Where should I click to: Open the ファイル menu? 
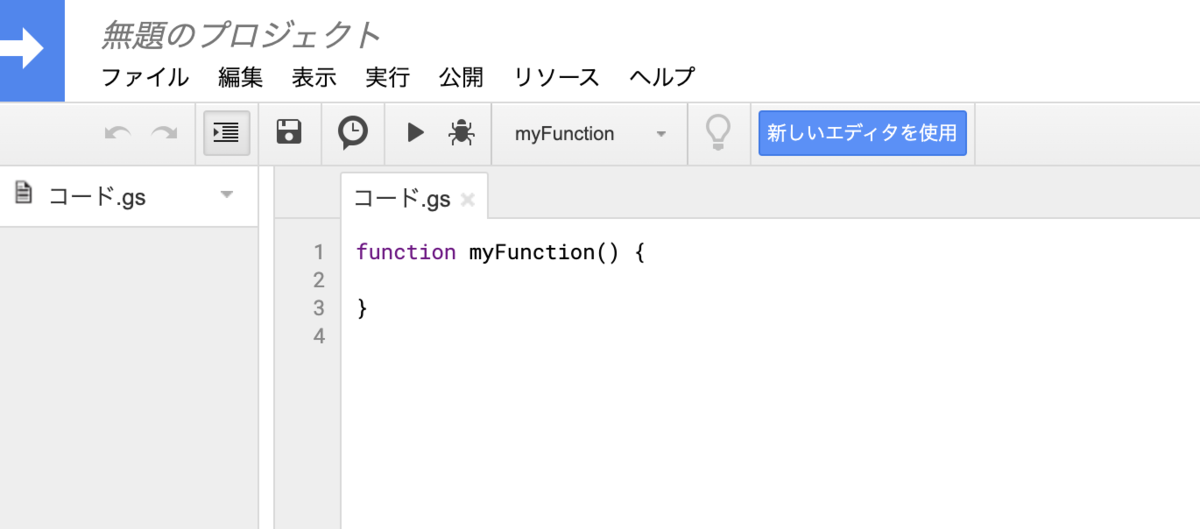tap(145, 77)
